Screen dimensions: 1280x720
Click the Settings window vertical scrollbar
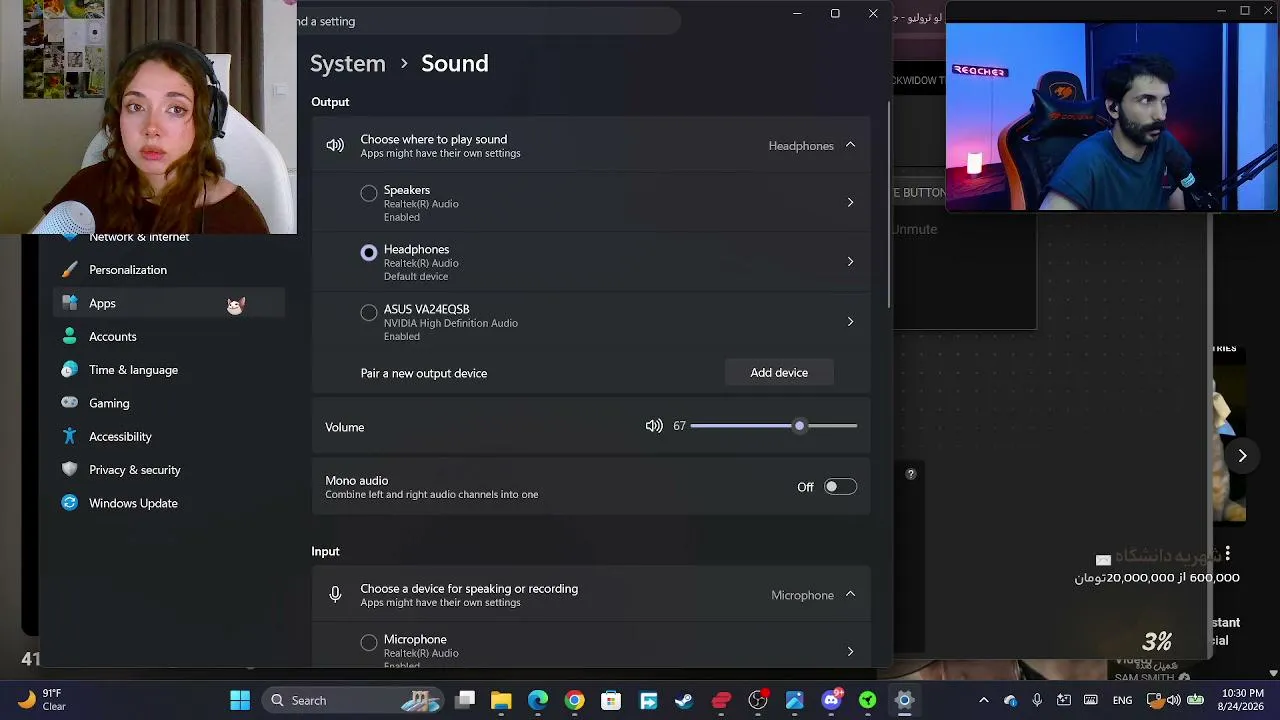point(888,205)
